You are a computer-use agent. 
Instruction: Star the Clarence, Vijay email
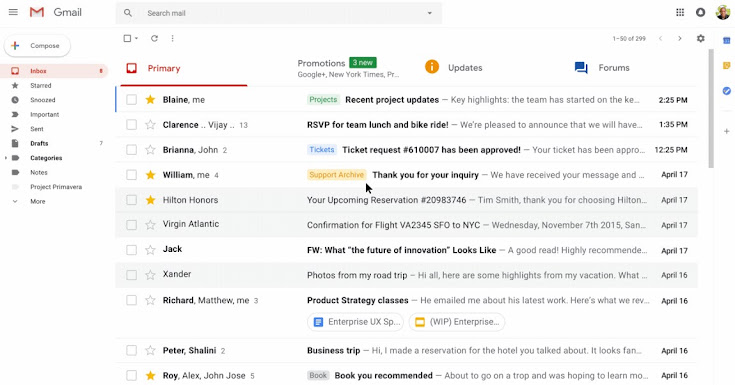[x=150, y=125]
